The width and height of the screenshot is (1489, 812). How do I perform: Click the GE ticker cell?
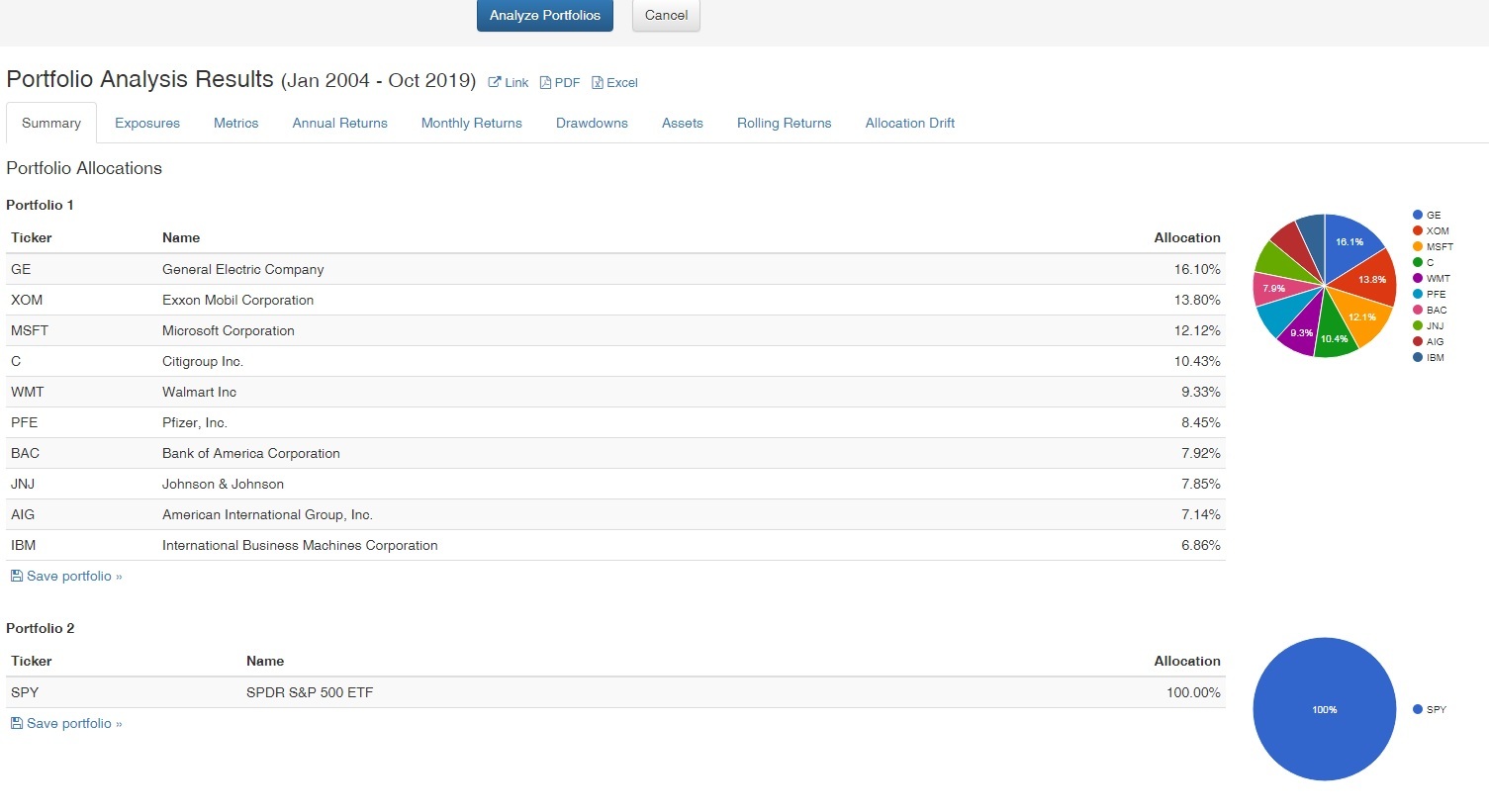click(21, 269)
